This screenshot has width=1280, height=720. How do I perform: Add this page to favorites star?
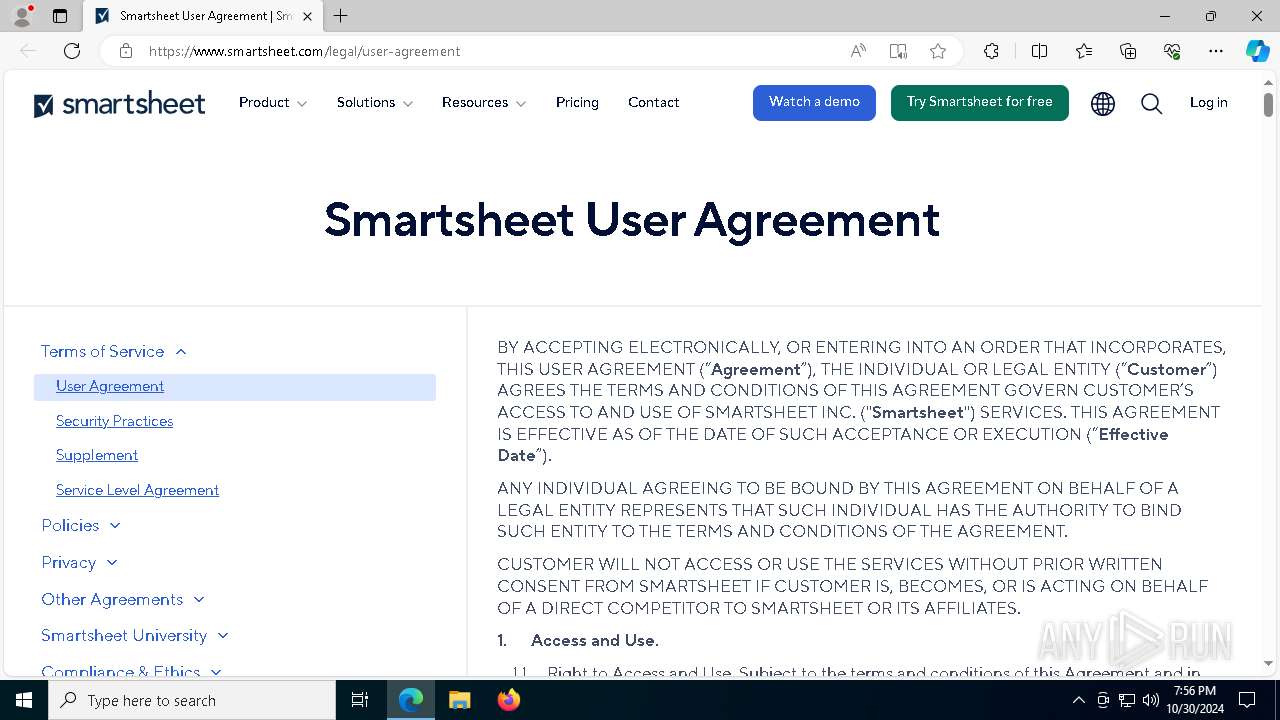[938, 51]
